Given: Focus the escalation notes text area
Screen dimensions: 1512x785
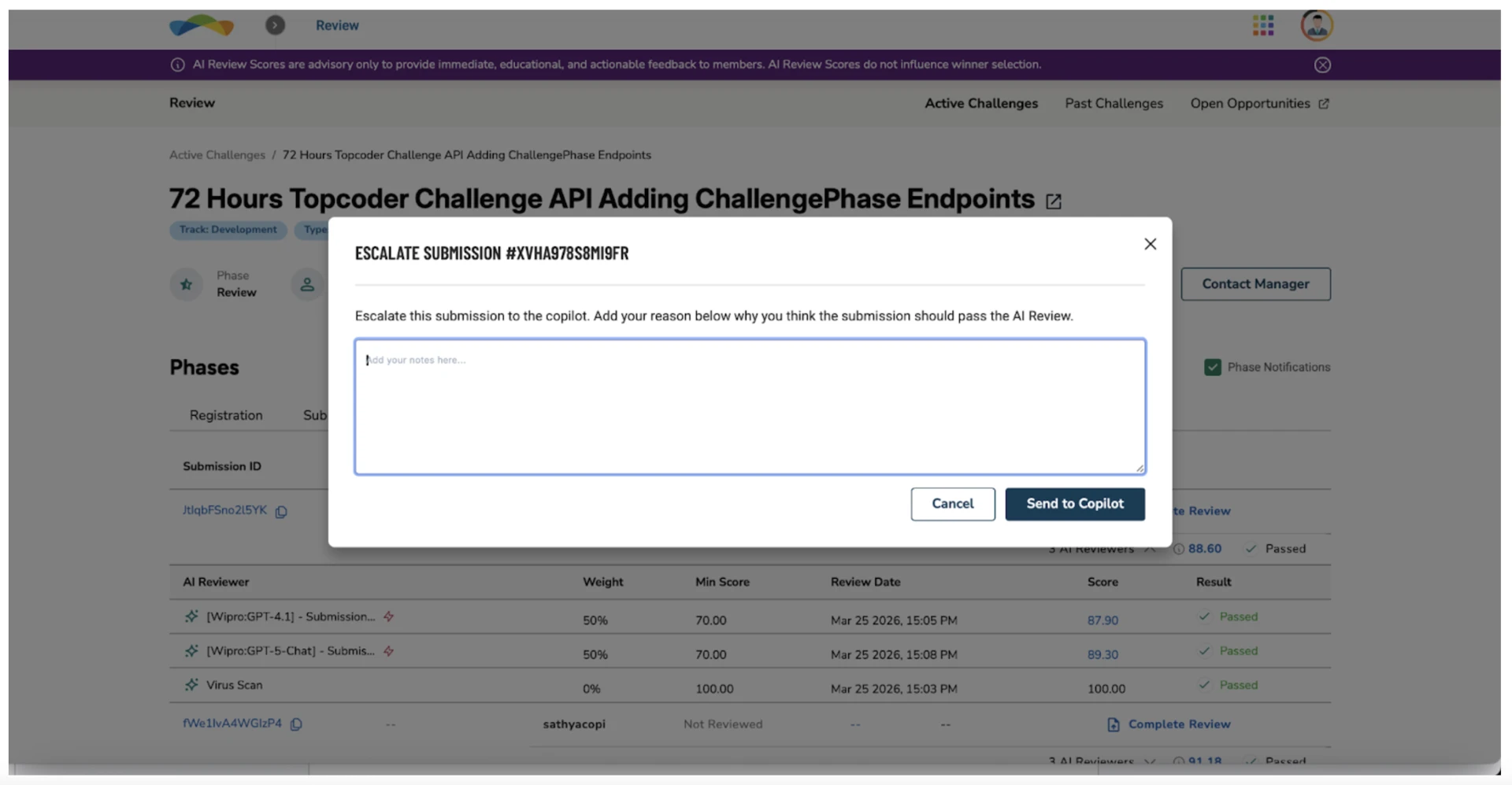Looking at the screenshot, I should [750, 407].
